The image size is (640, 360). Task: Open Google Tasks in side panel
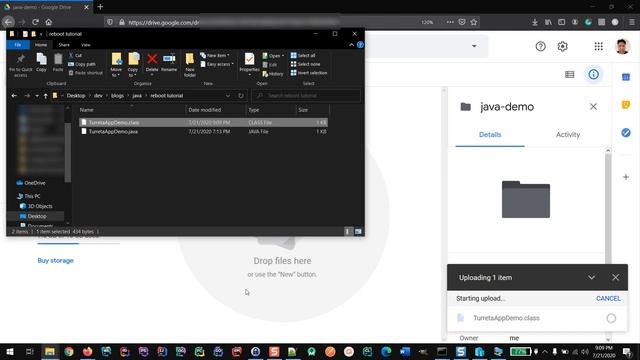(626, 133)
